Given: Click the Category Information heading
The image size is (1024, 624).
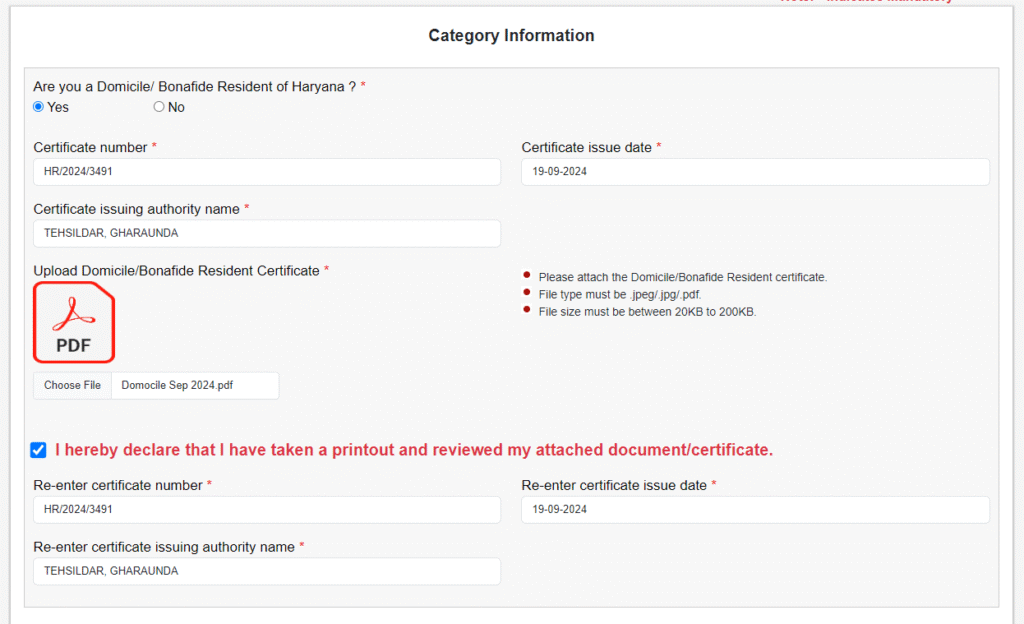Looking at the screenshot, I should tap(511, 35).
